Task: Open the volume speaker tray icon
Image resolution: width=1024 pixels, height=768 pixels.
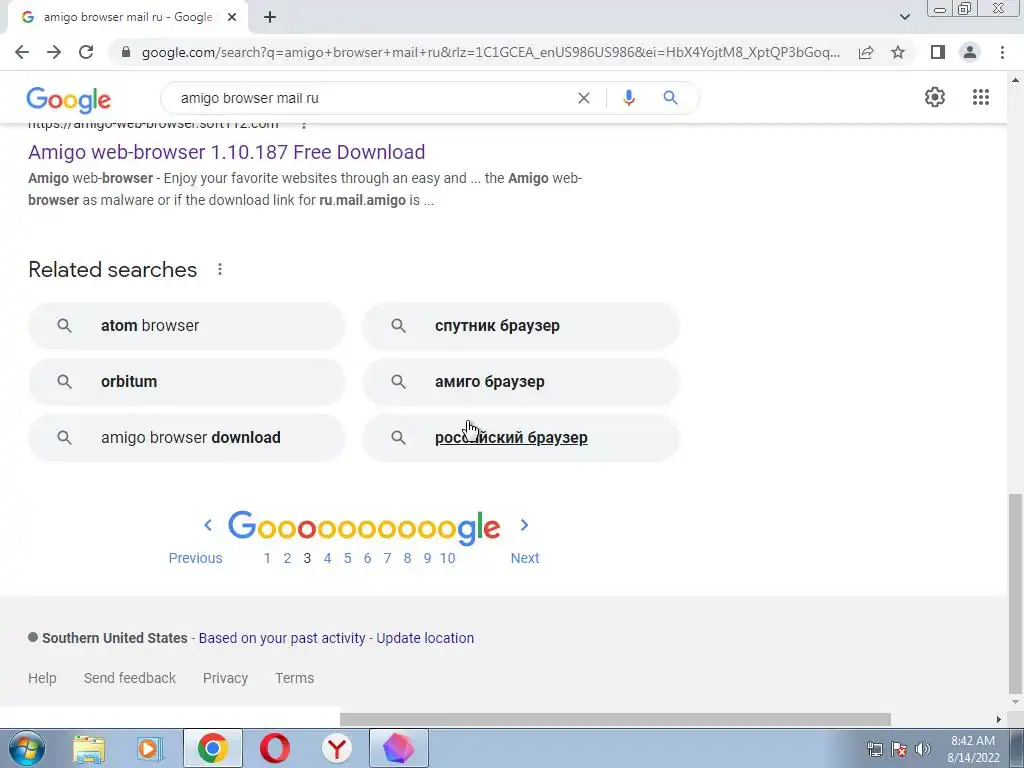Action: 922,749
